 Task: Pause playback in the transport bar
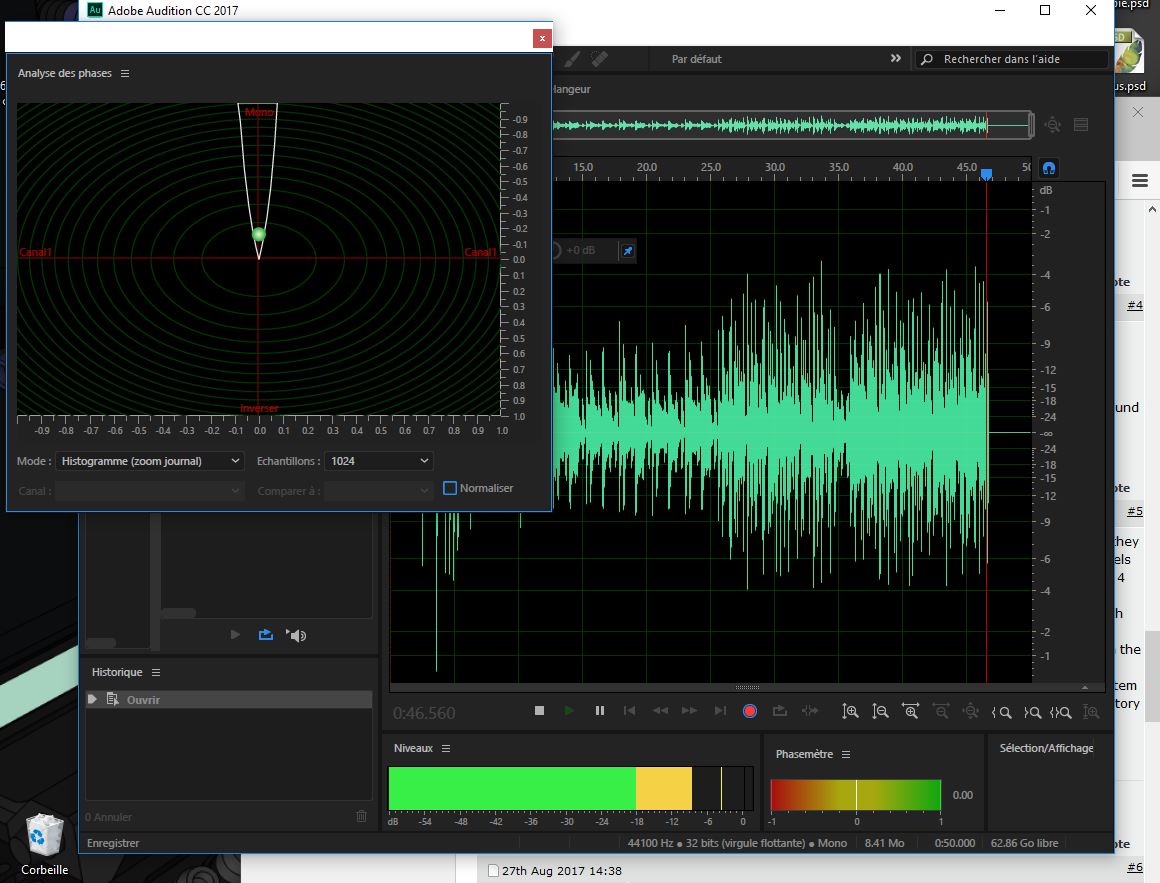pos(600,711)
